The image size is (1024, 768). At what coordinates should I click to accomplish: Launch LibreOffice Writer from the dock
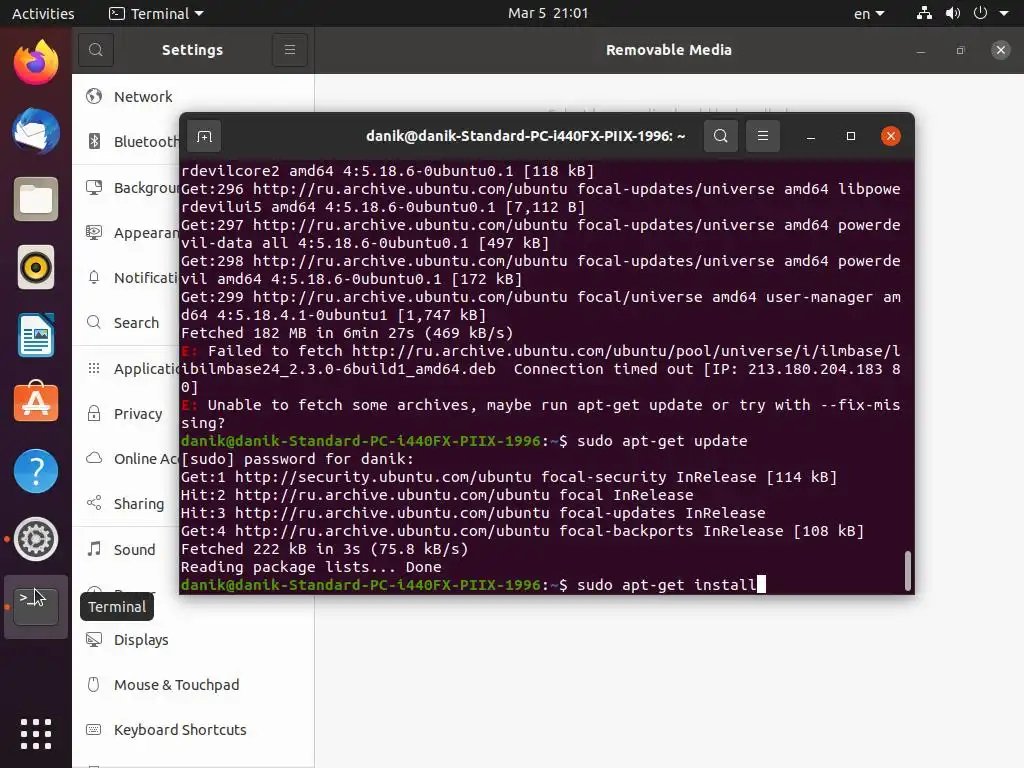36,335
